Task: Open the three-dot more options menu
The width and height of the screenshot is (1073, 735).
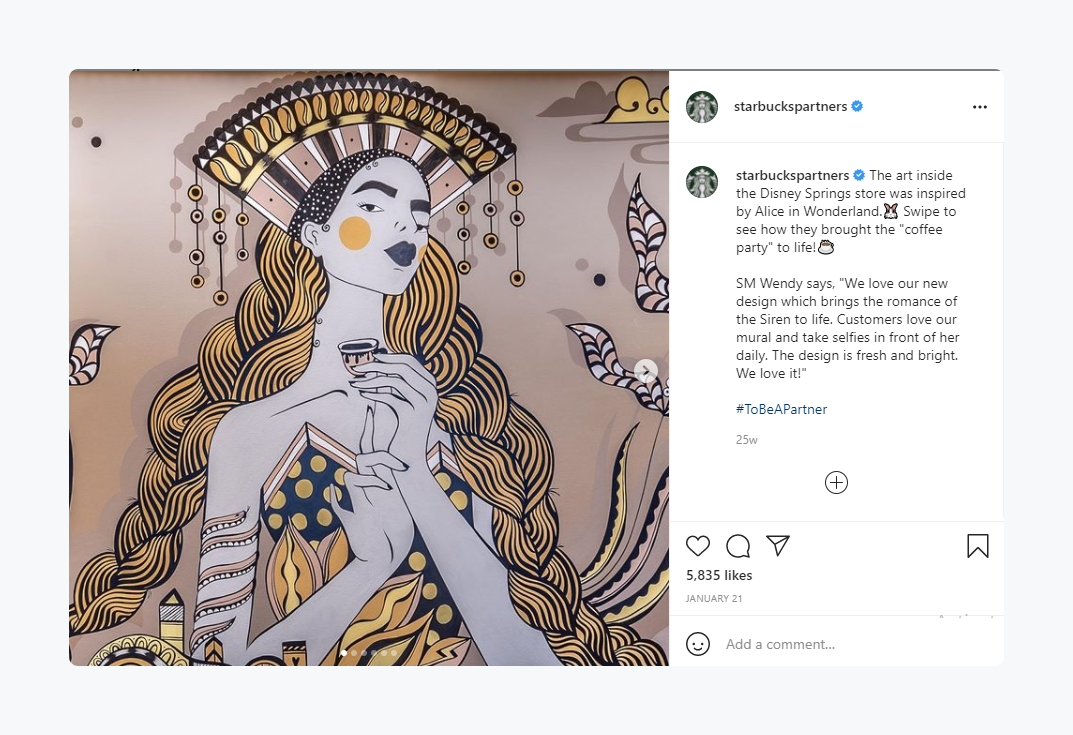Action: click(980, 107)
